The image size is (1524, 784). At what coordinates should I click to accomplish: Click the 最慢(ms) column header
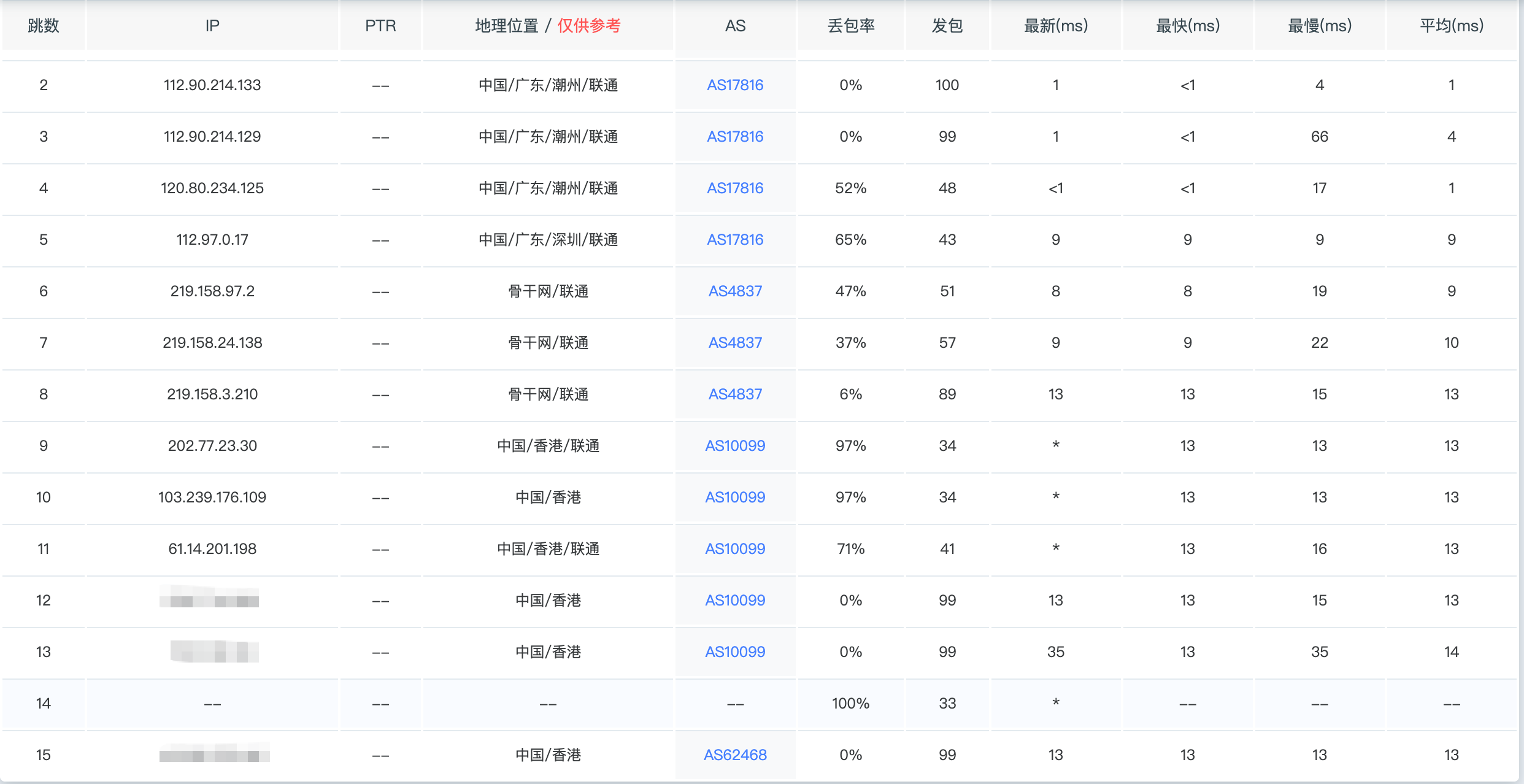point(1319,26)
